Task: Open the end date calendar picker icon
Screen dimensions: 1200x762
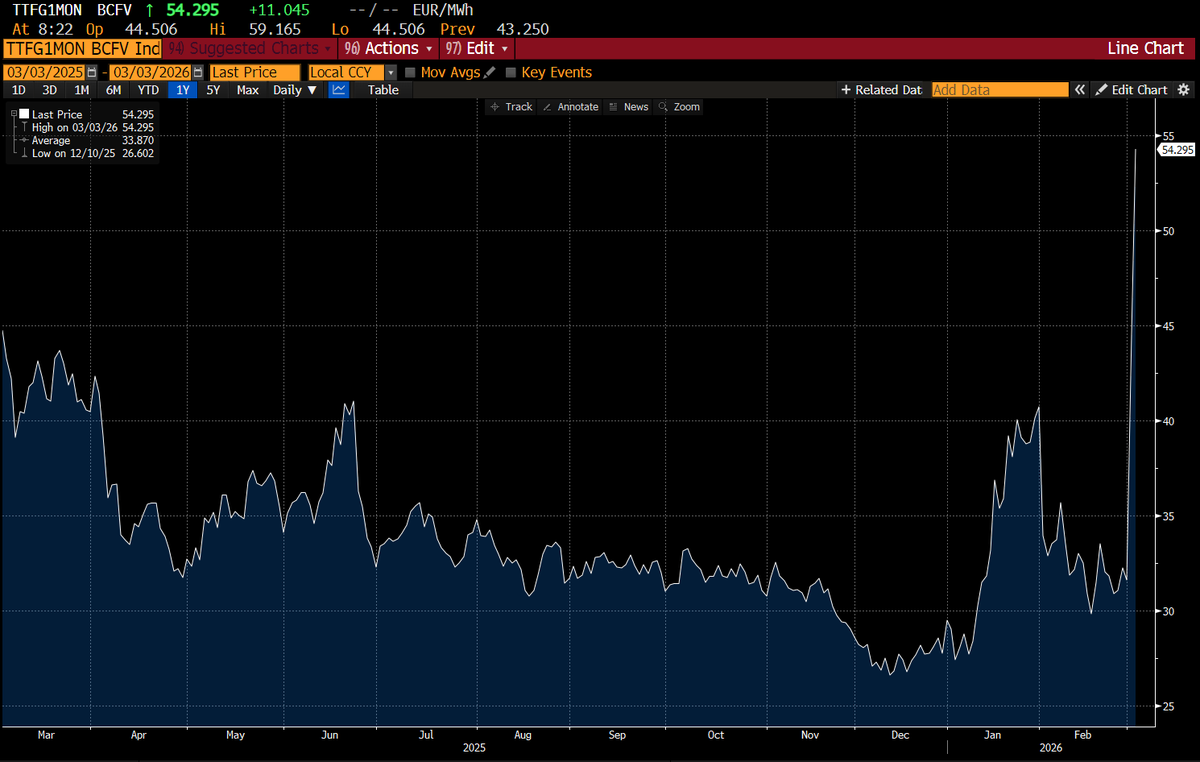Action: pos(198,73)
